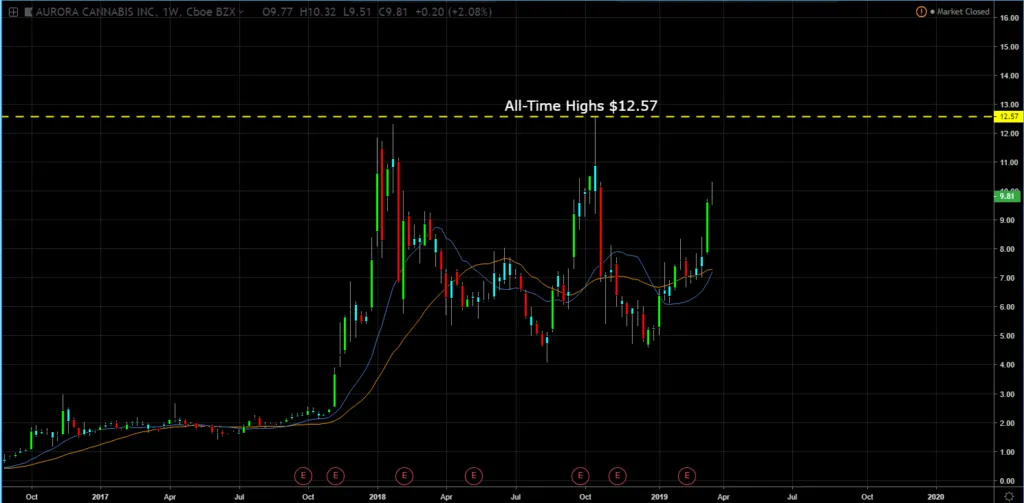This screenshot has width=1024, height=503.
Task: Click the 11.00 price axis label
Action: (x=1010, y=163)
